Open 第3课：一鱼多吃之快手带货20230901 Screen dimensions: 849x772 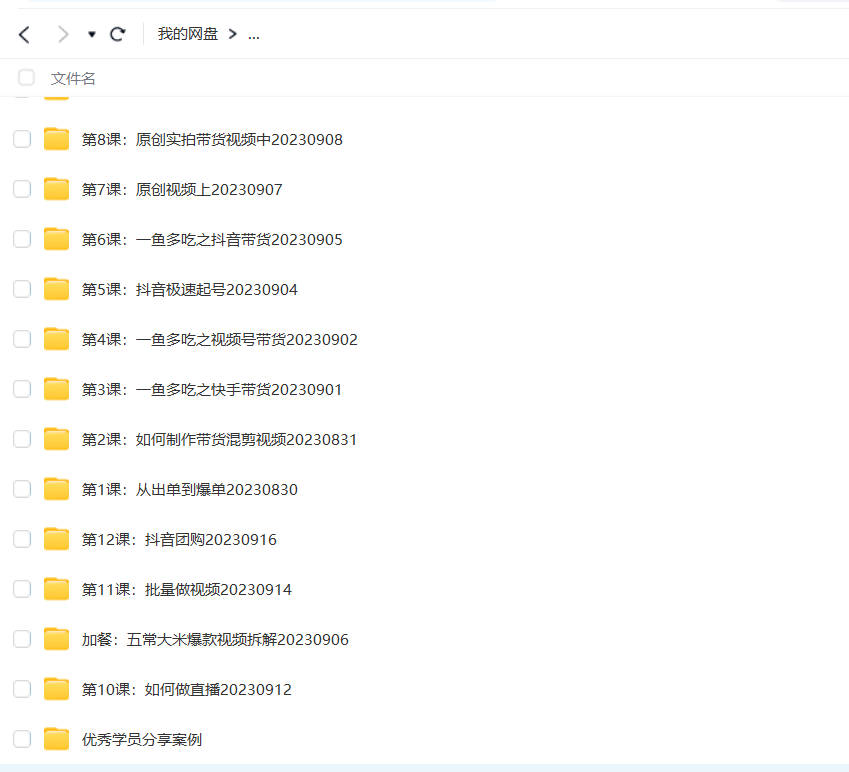[212, 389]
